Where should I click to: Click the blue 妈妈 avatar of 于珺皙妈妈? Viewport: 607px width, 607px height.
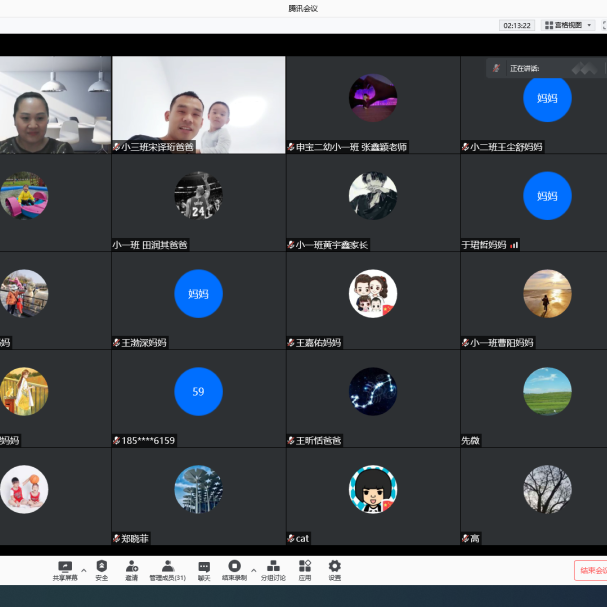[x=547, y=196]
